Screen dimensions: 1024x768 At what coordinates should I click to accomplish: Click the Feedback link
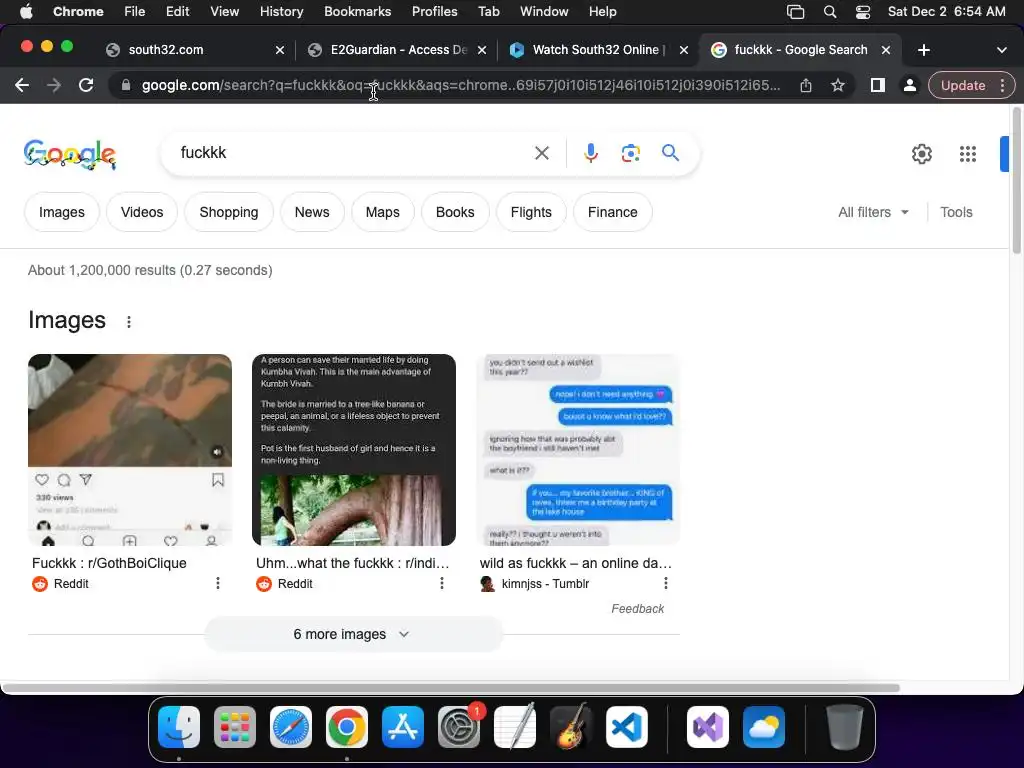tap(637, 609)
